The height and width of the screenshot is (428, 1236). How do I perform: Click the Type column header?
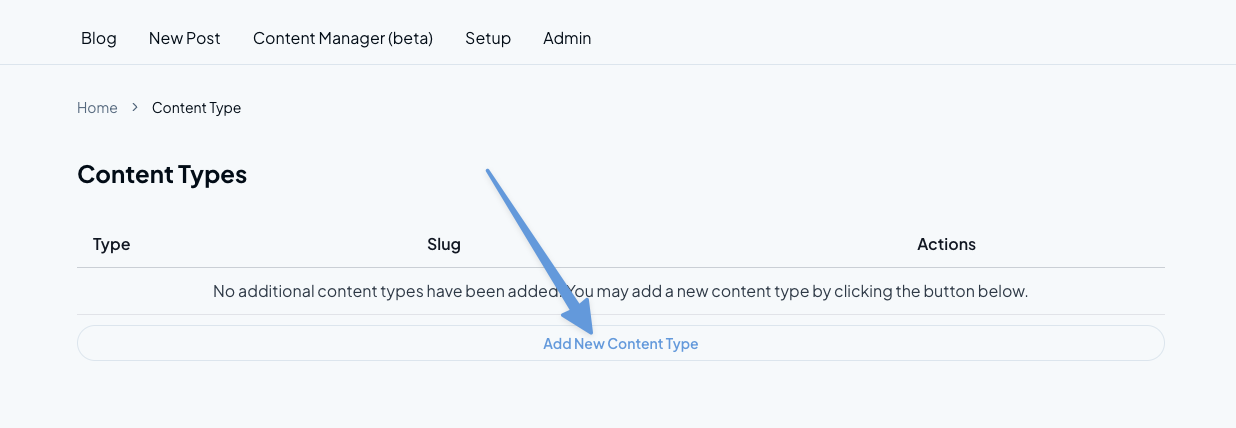click(x=111, y=244)
